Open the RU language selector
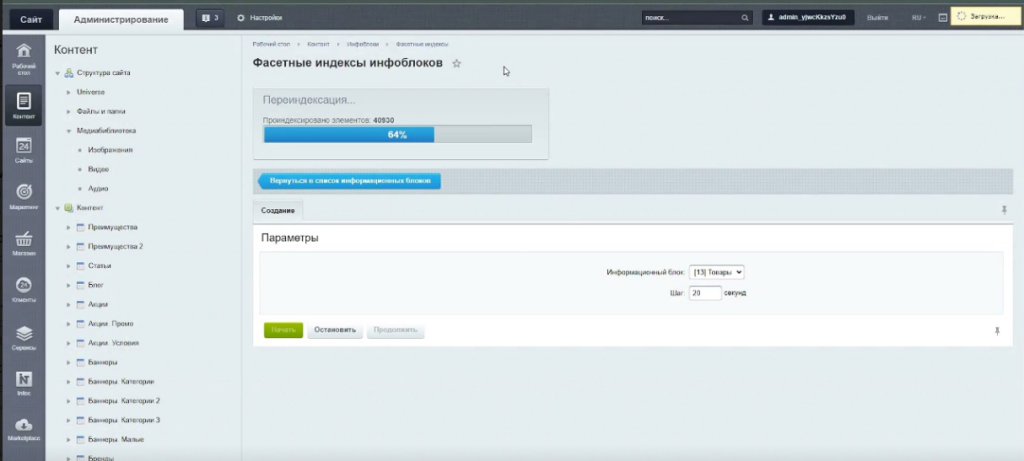 pos(918,18)
